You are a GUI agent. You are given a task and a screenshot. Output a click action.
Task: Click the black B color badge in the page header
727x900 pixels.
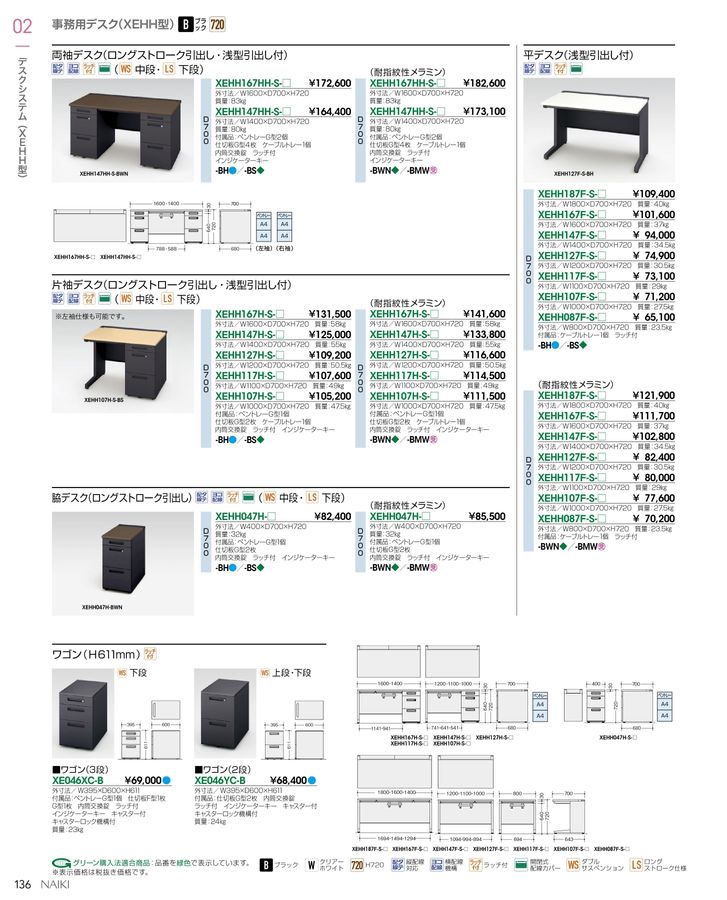click(184, 23)
